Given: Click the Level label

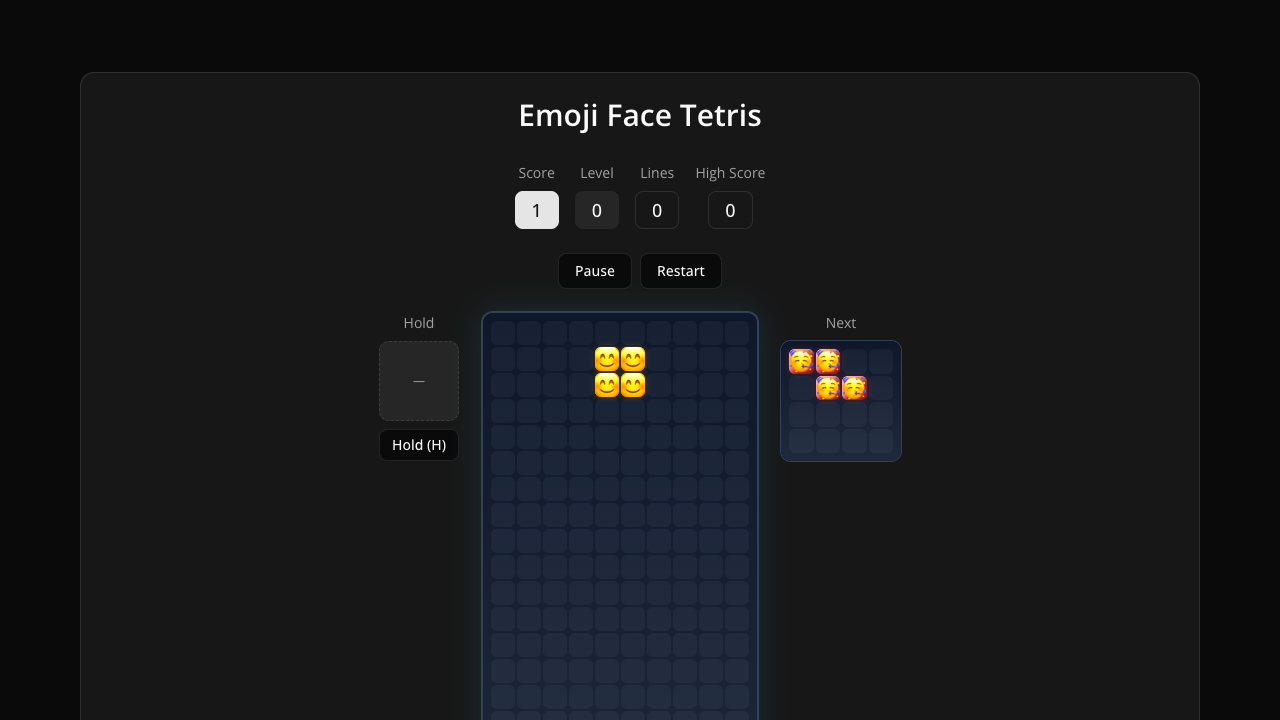Looking at the screenshot, I should tap(597, 173).
